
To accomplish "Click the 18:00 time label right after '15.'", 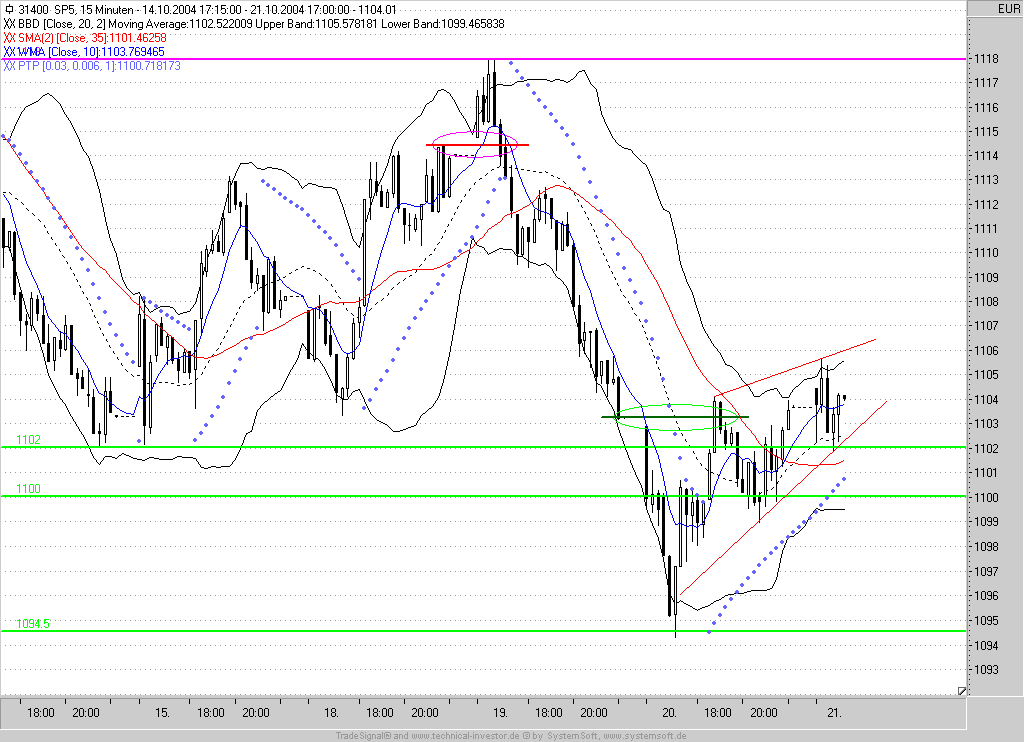I will click(210, 713).
